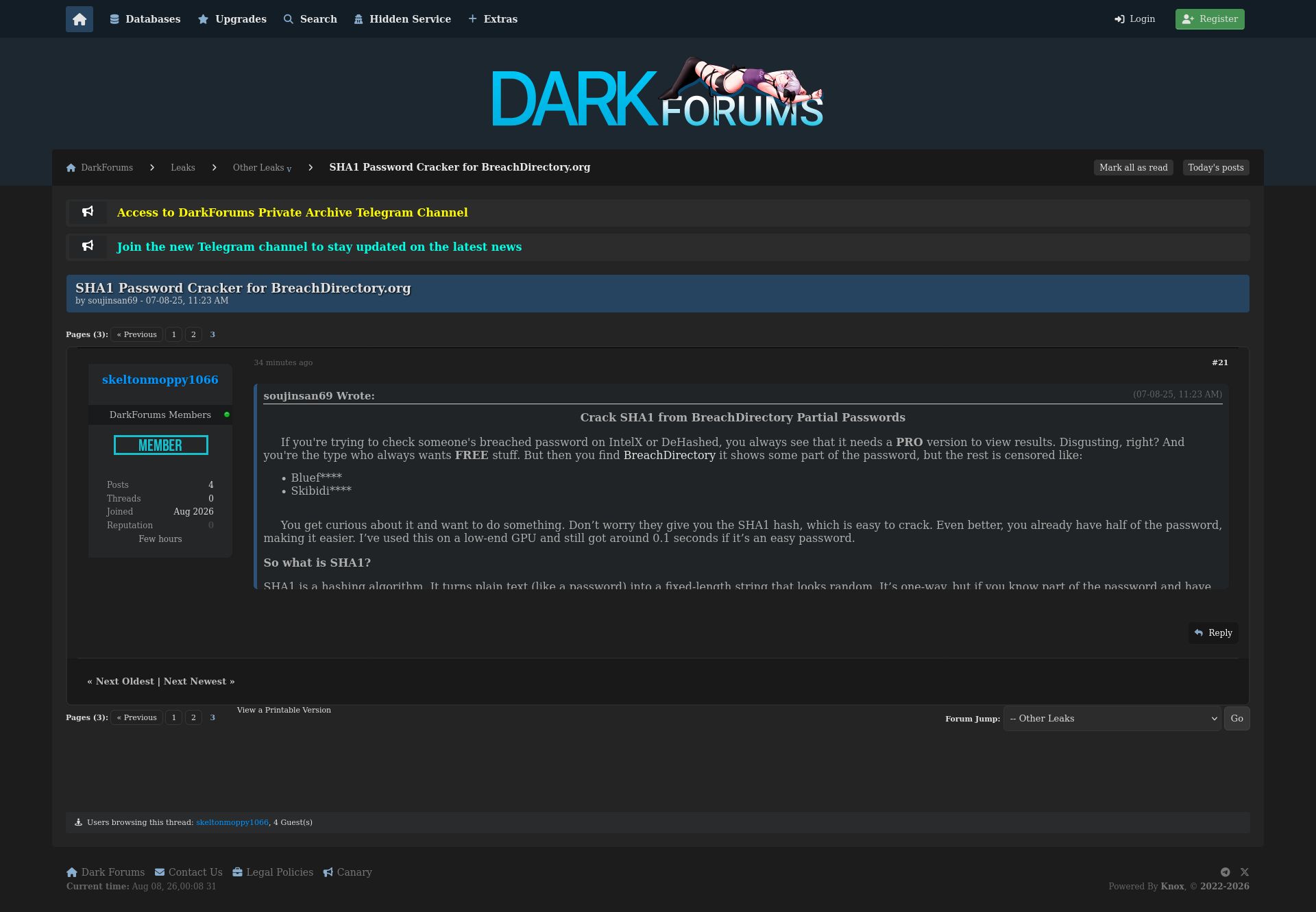Go to page 1 in bottom pagination
Viewport: 1316px width, 912px height.
point(174,717)
